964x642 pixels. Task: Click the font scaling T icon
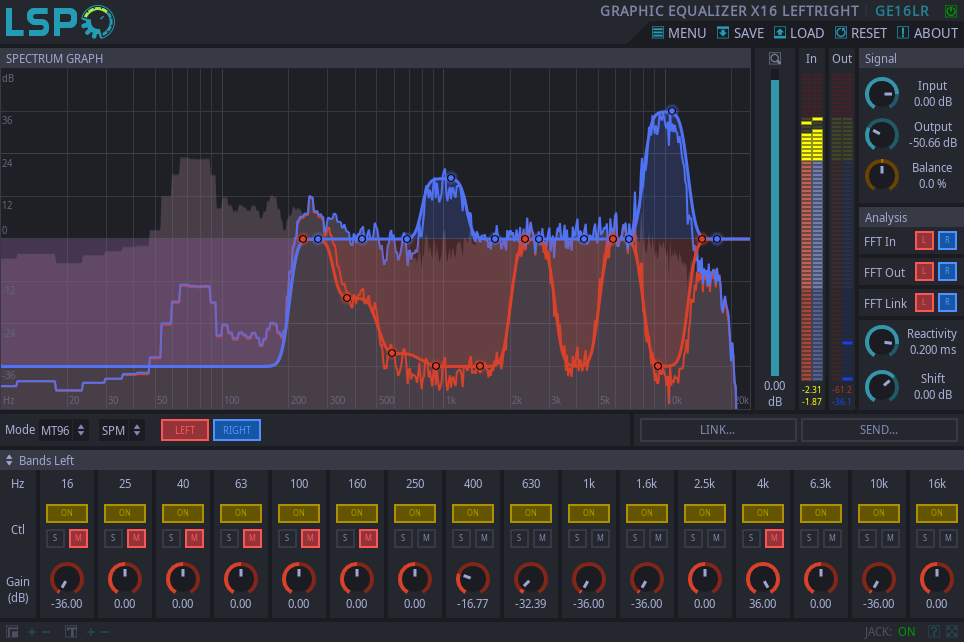tap(71, 632)
